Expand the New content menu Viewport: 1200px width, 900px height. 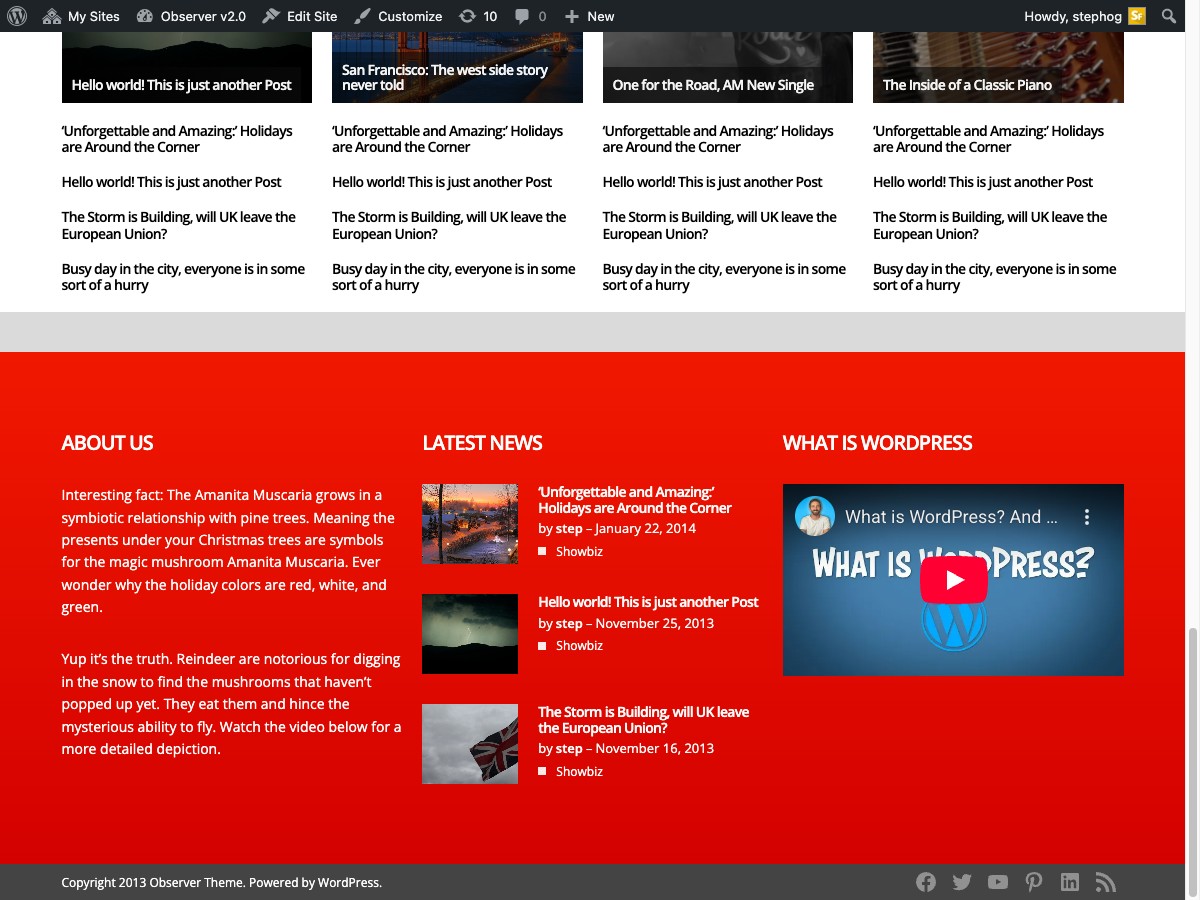(x=589, y=16)
